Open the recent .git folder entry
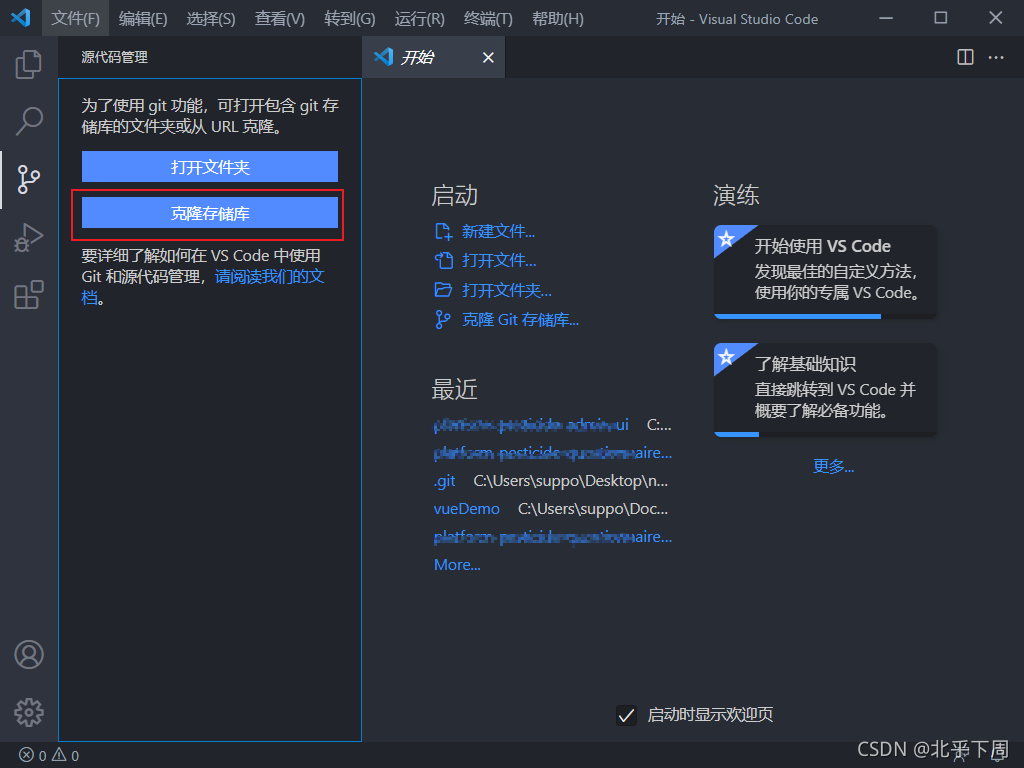This screenshot has width=1024, height=768. 445,481
